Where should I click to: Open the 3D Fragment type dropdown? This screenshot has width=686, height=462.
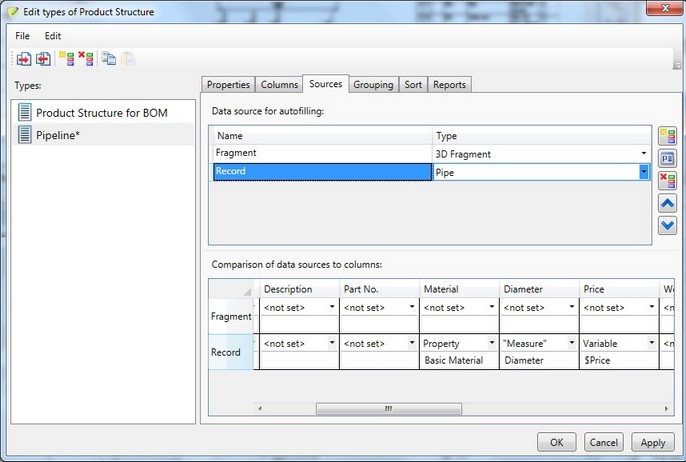644,153
